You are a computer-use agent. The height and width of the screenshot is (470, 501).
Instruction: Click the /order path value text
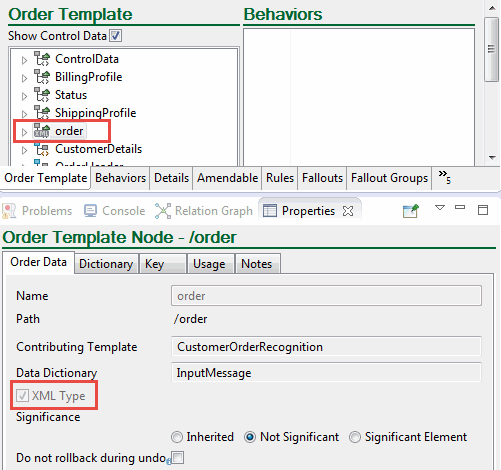point(190,319)
